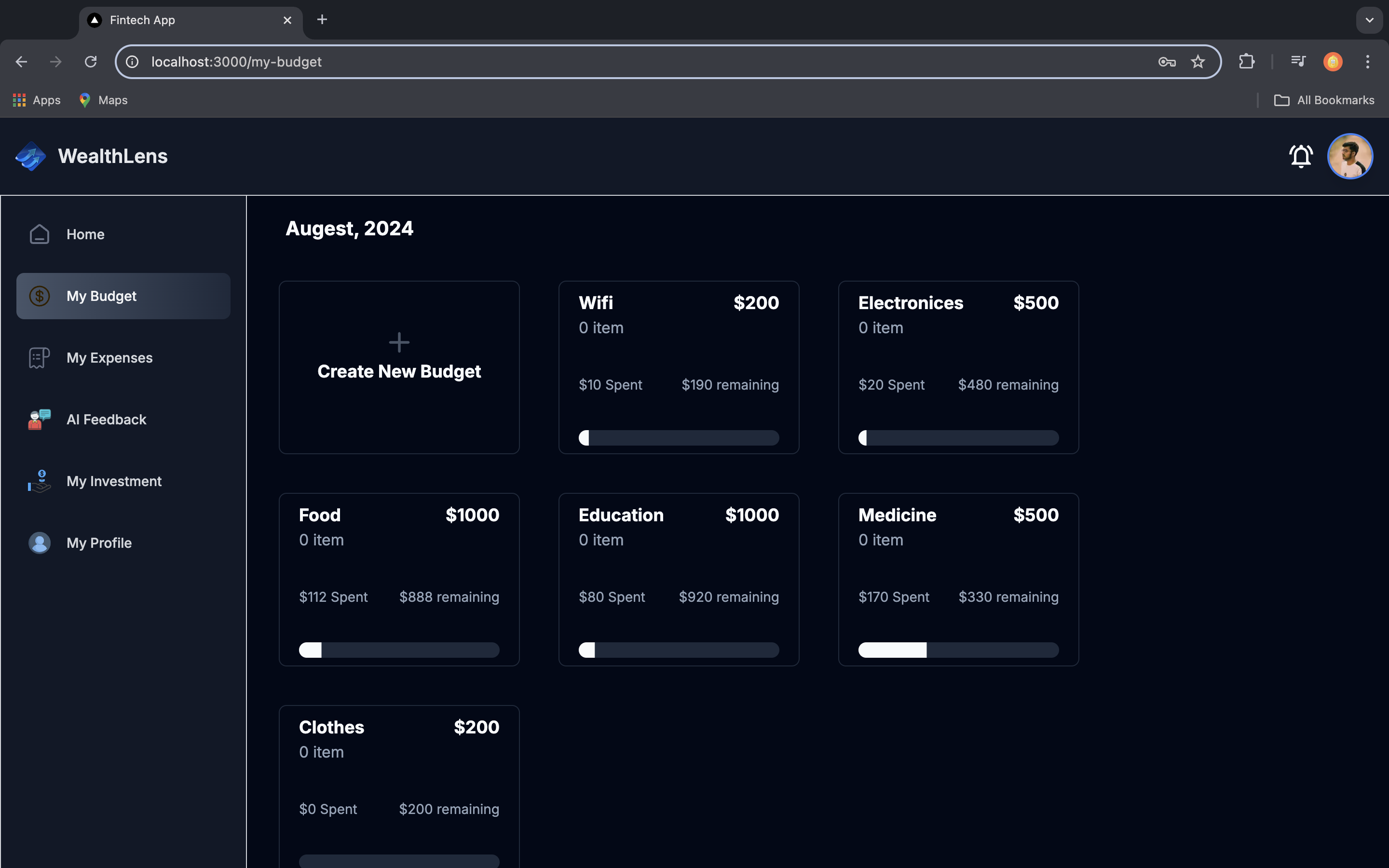Bookmark this page with star icon
This screenshot has width=1389, height=868.
(x=1198, y=61)
